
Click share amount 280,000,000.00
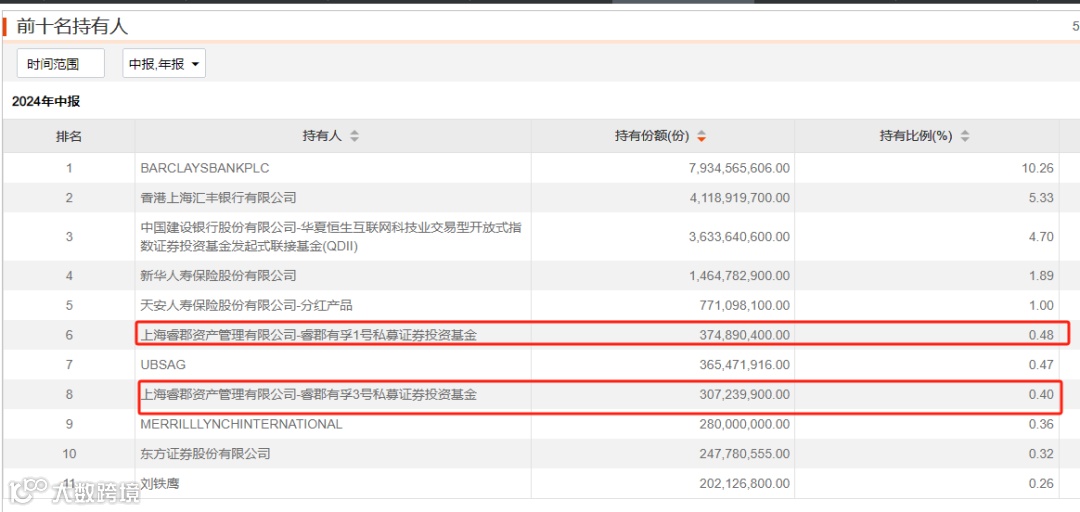pyautogui.click(x=747, y=424)
